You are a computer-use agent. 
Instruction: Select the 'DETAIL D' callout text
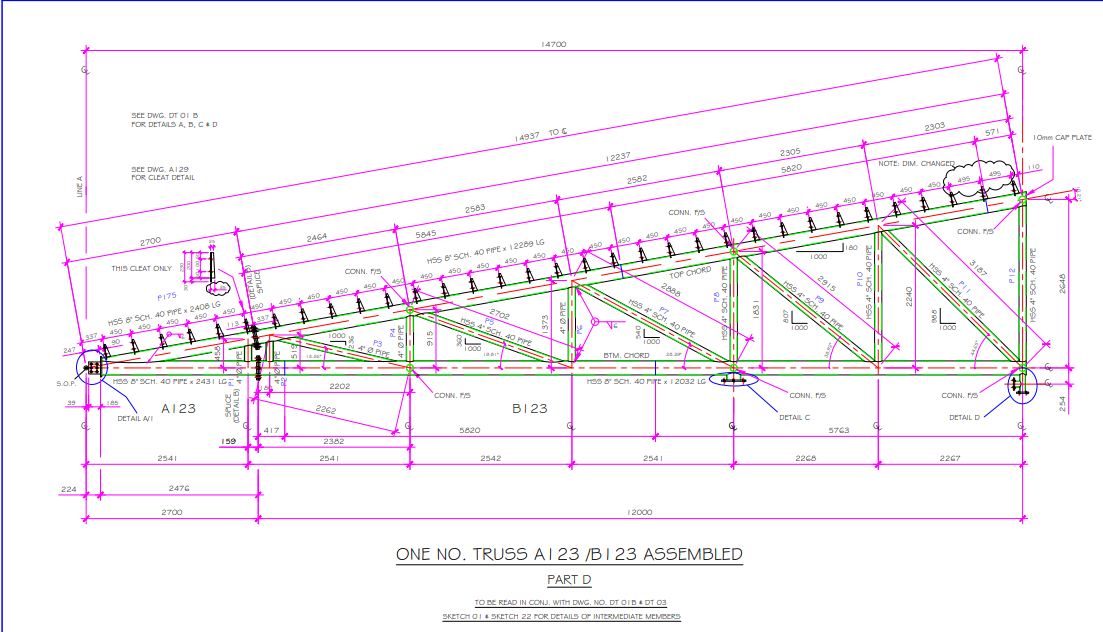click(x=964, y=417)
